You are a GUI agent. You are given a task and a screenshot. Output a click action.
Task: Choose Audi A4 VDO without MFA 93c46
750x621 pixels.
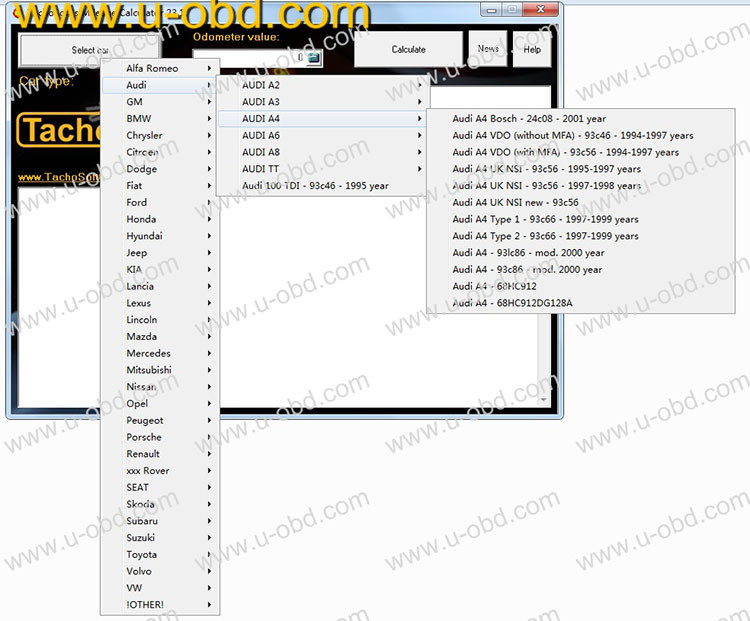click(x=581, y=135)
